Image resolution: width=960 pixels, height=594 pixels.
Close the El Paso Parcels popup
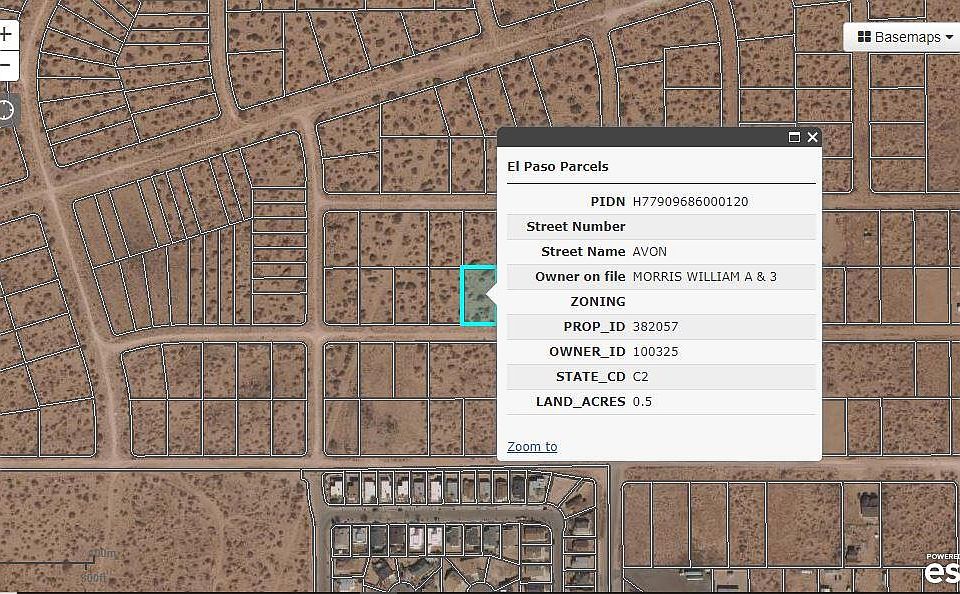pyautogui.click(x=812, y=137)
